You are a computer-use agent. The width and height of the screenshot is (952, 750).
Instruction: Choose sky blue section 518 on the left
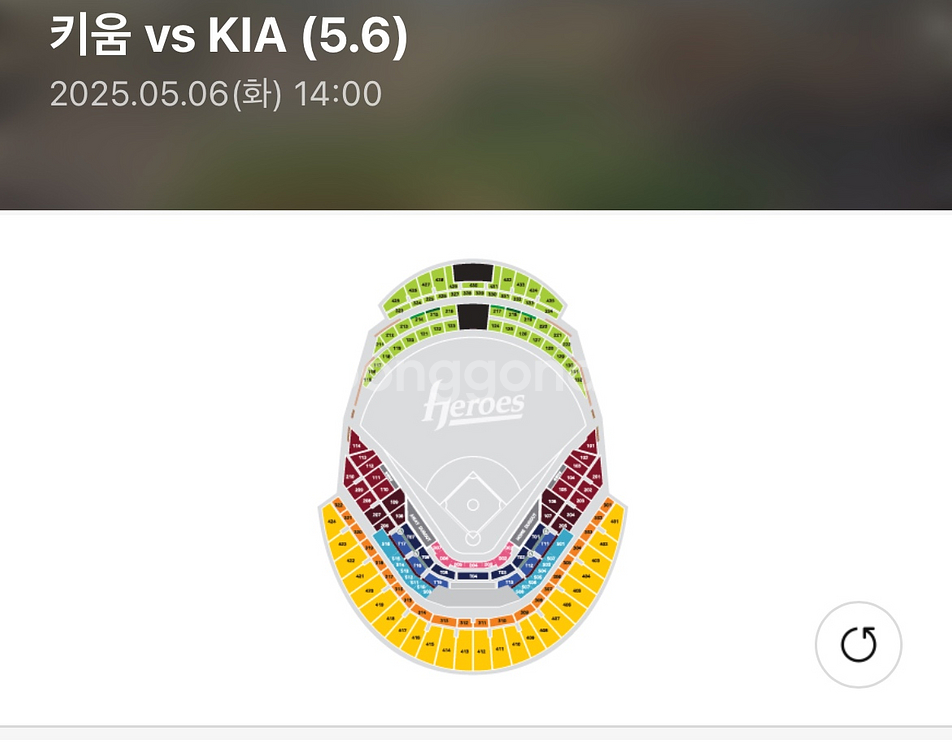[x=385, y=544]
